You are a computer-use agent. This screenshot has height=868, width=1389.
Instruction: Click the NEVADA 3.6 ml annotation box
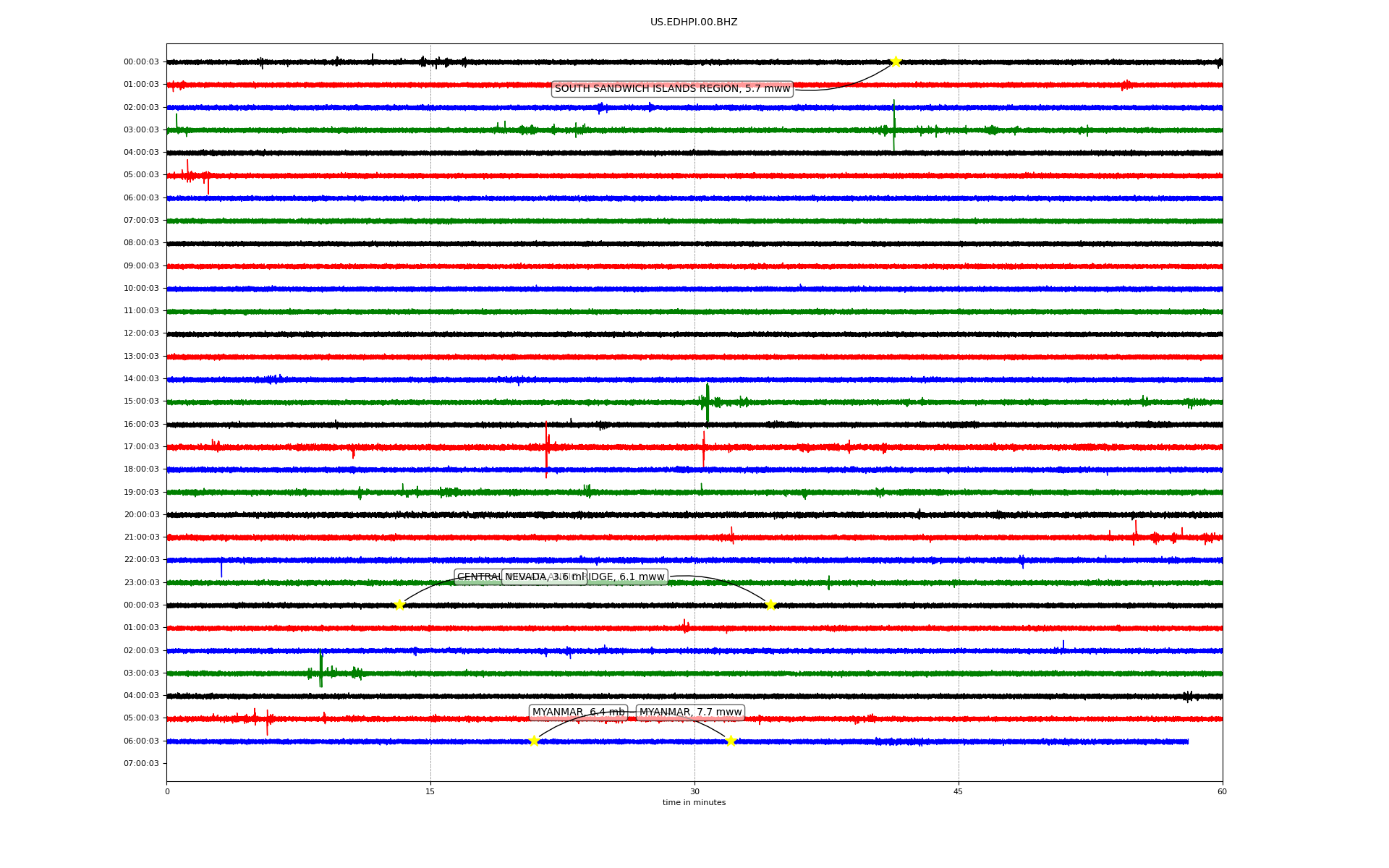click(x=544, y=577)
